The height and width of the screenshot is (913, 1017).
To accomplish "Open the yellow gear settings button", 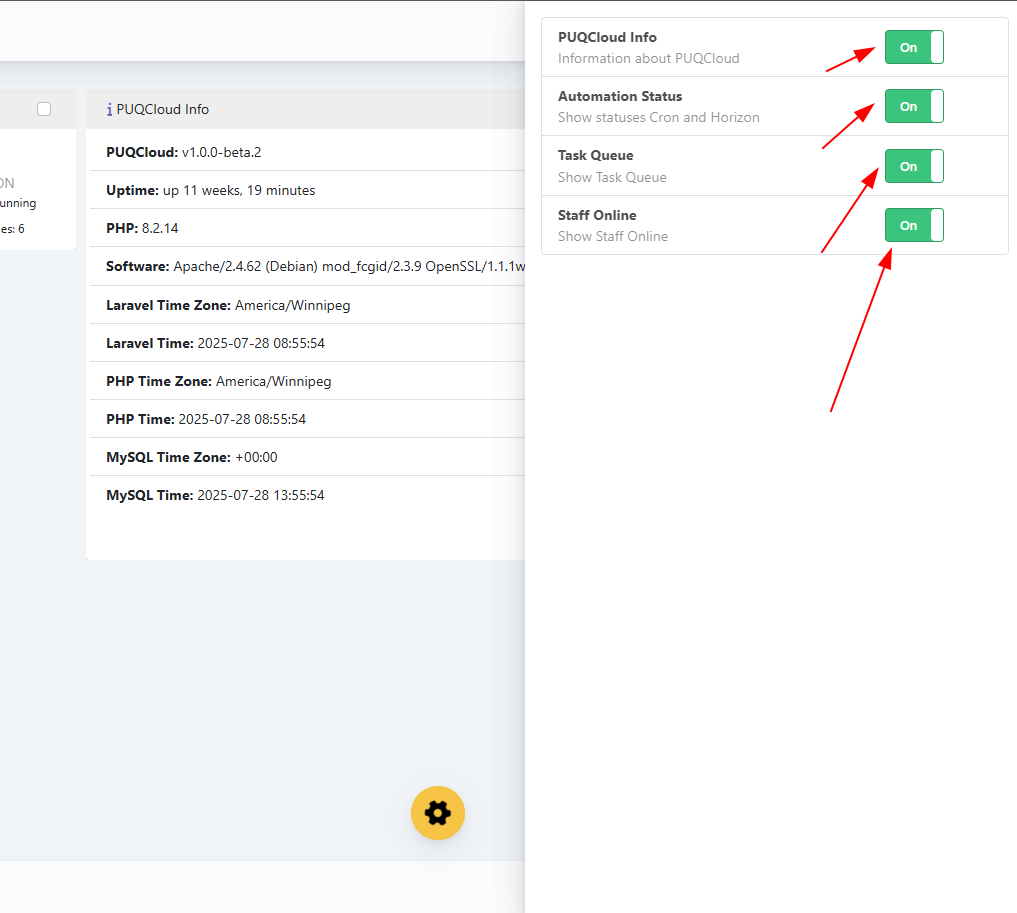I will tap(438, 812).
